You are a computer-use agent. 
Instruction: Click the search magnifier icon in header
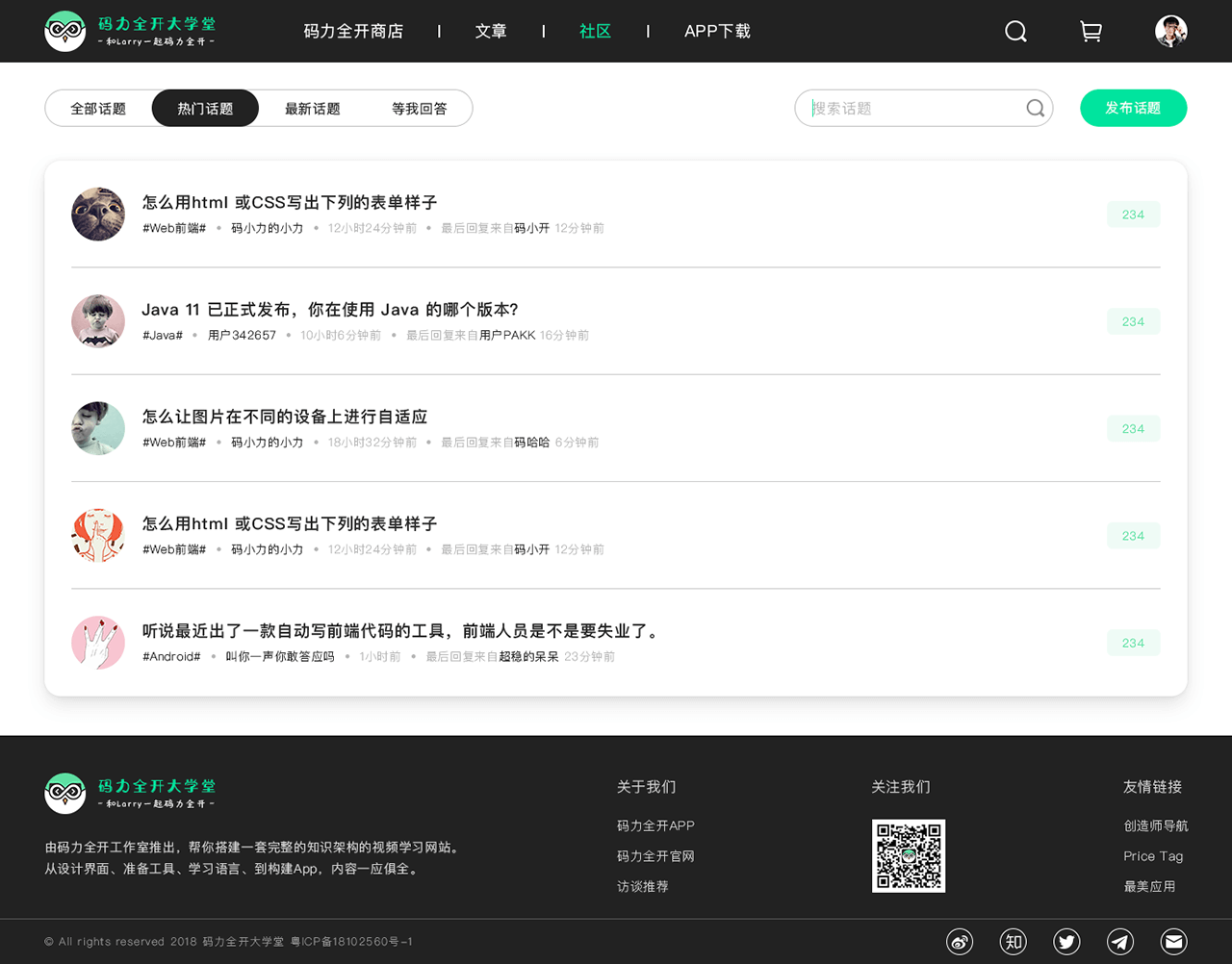[1015, 32]
